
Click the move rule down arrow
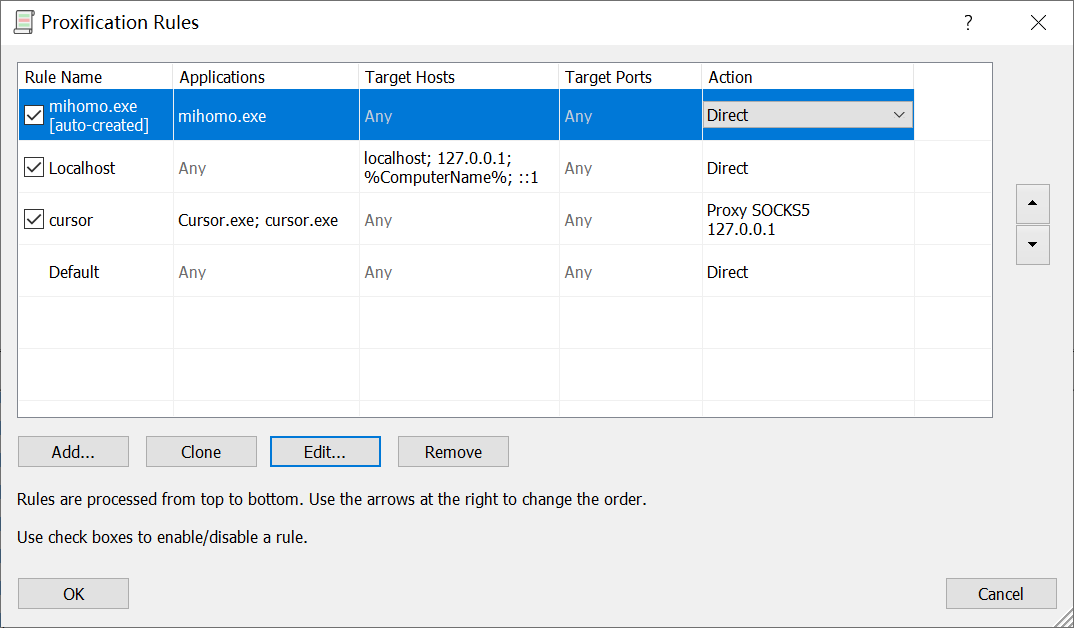(x=1032, y=244)
